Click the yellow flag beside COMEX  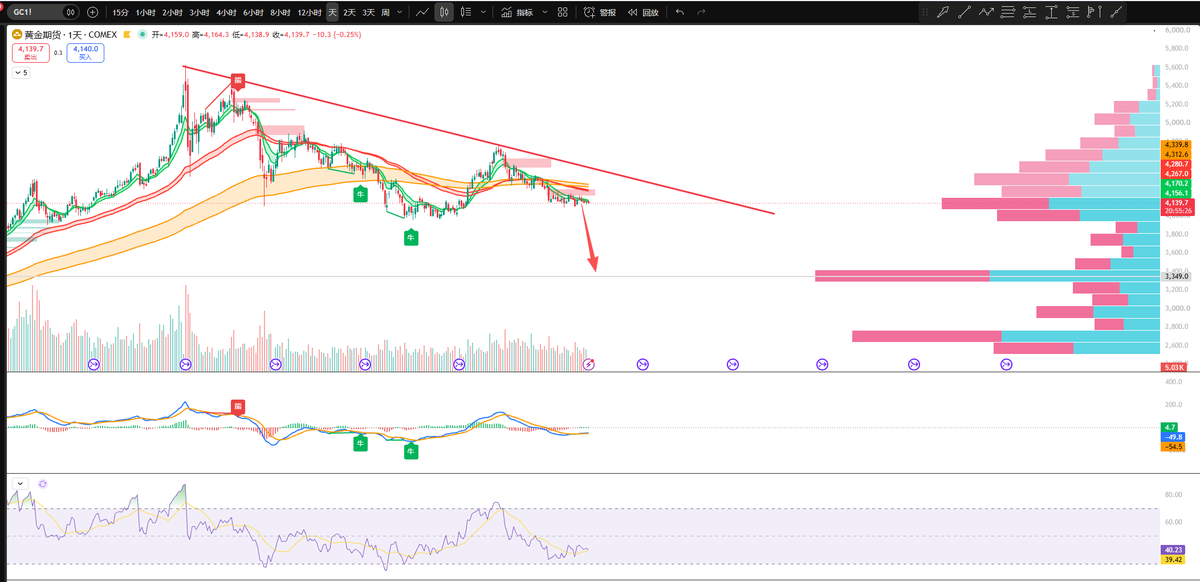click(x=128, y=34)
